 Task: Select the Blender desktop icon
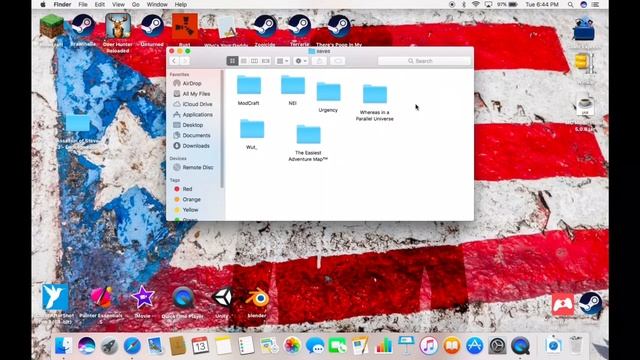257,298
